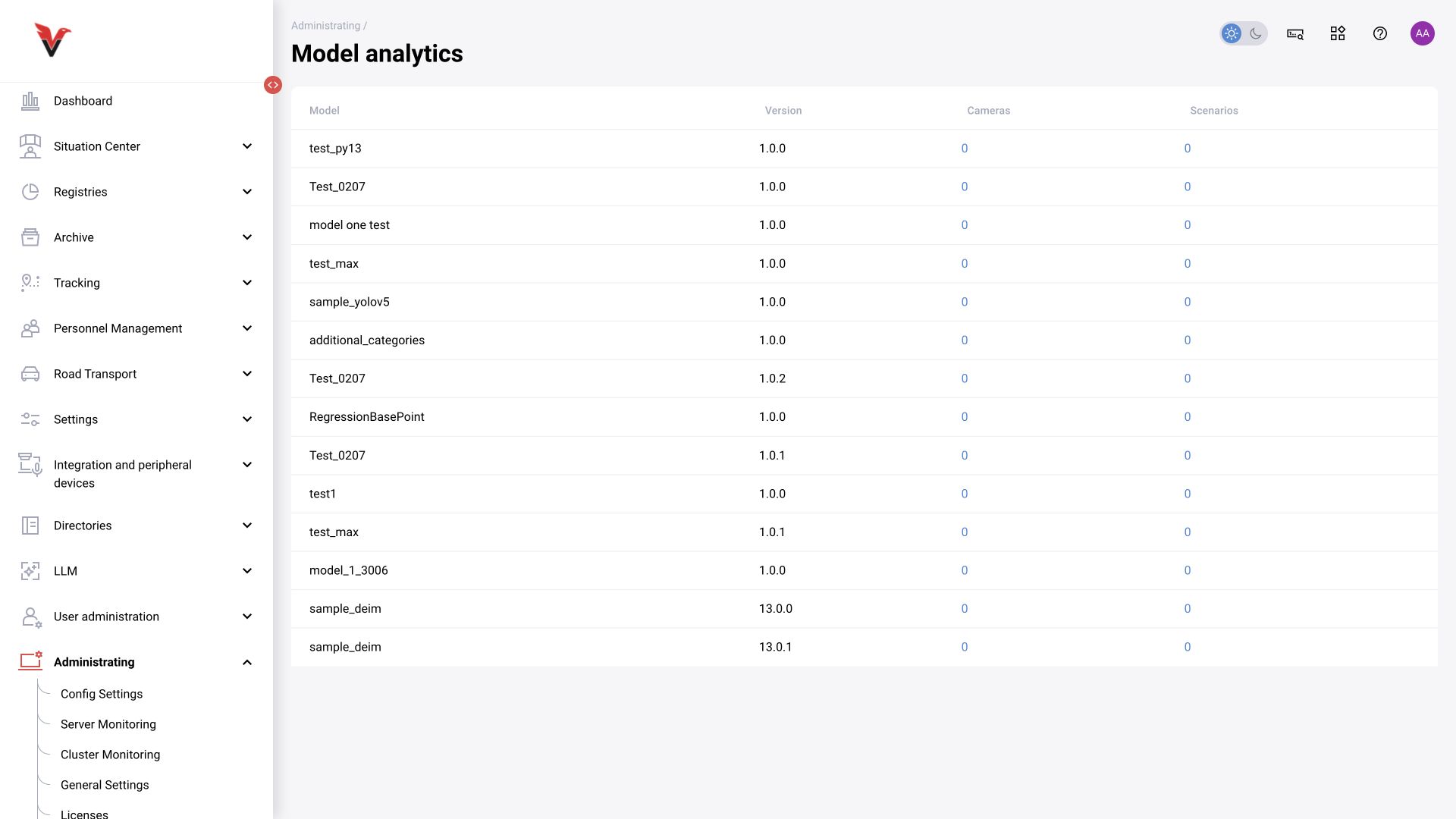Open the AA user avatar menu
Screen dimensions: 1456x819
click(x=1423, y=33)
